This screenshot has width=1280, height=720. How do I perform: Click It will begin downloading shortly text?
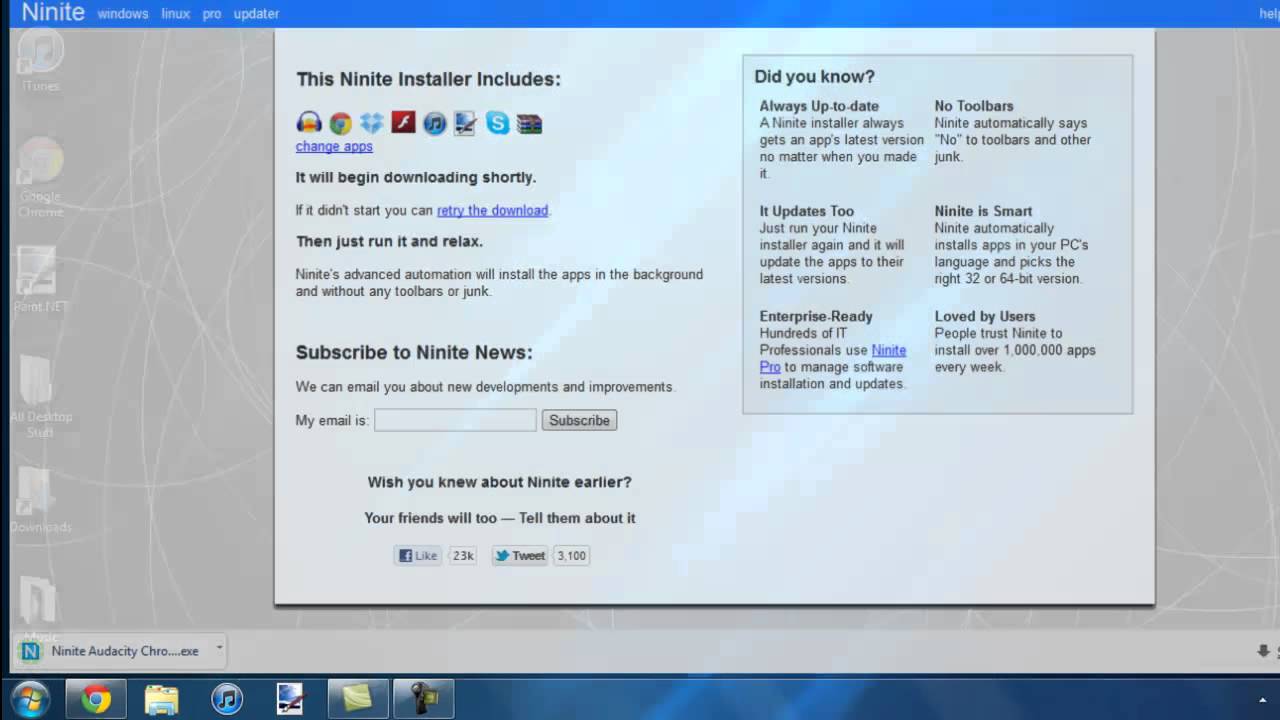coord(416,177)
